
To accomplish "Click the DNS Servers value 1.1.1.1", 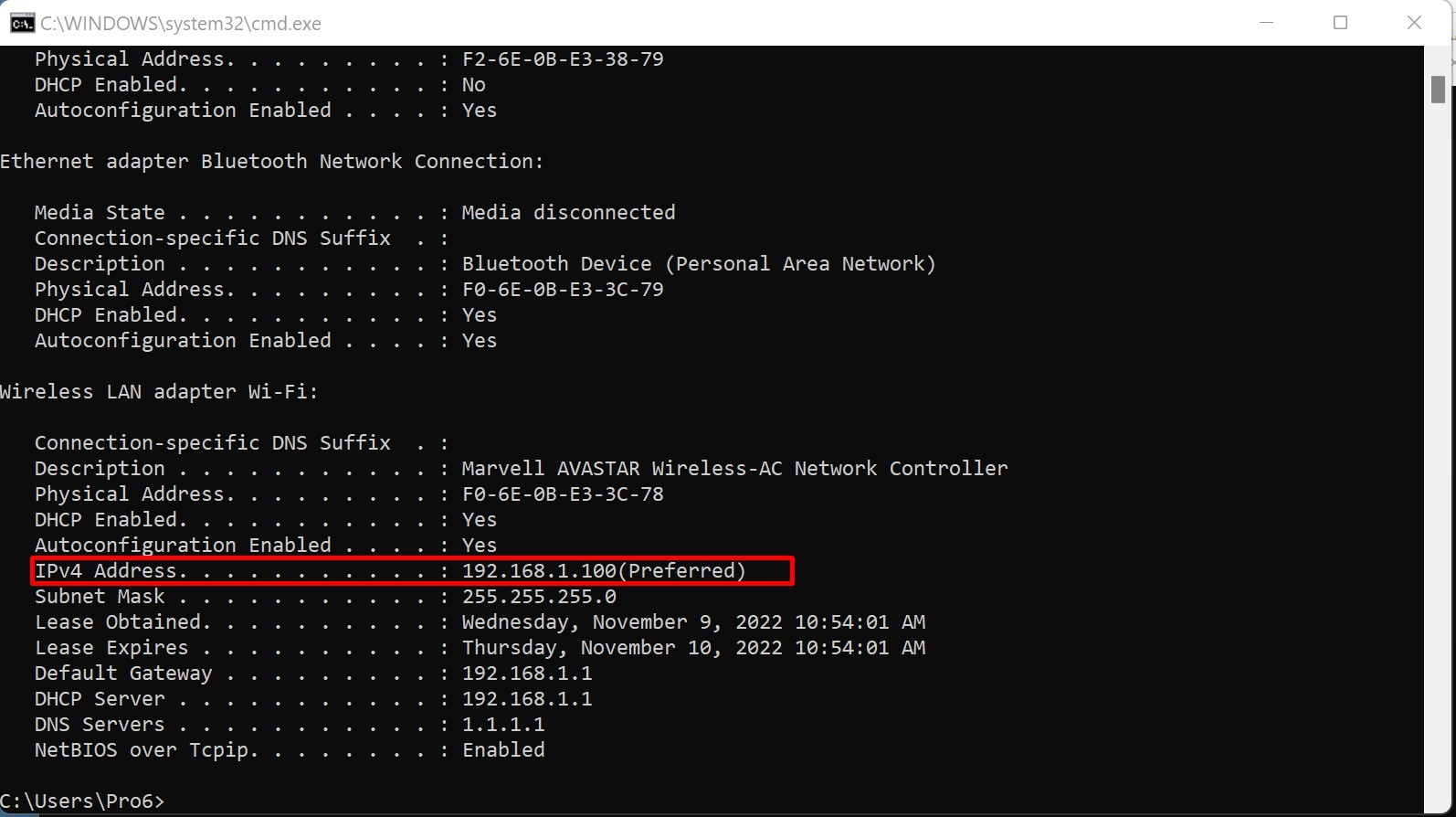I will click(503, 725).
